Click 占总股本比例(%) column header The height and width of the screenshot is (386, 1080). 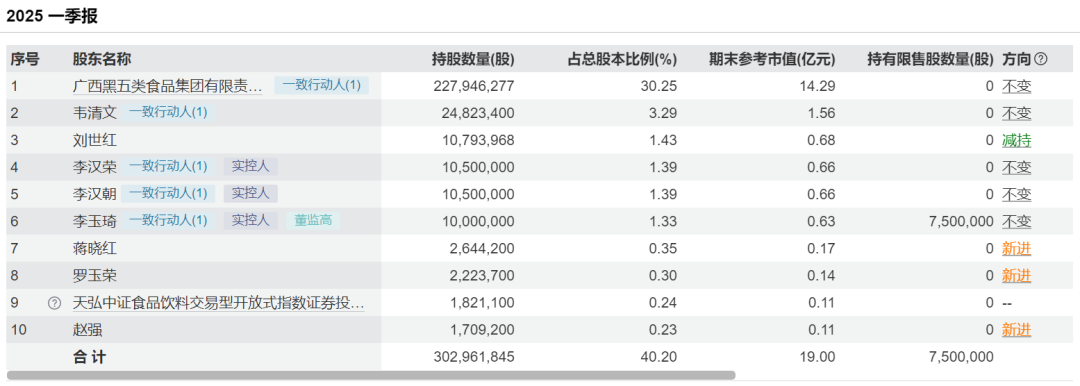click(x=622, y=59)
